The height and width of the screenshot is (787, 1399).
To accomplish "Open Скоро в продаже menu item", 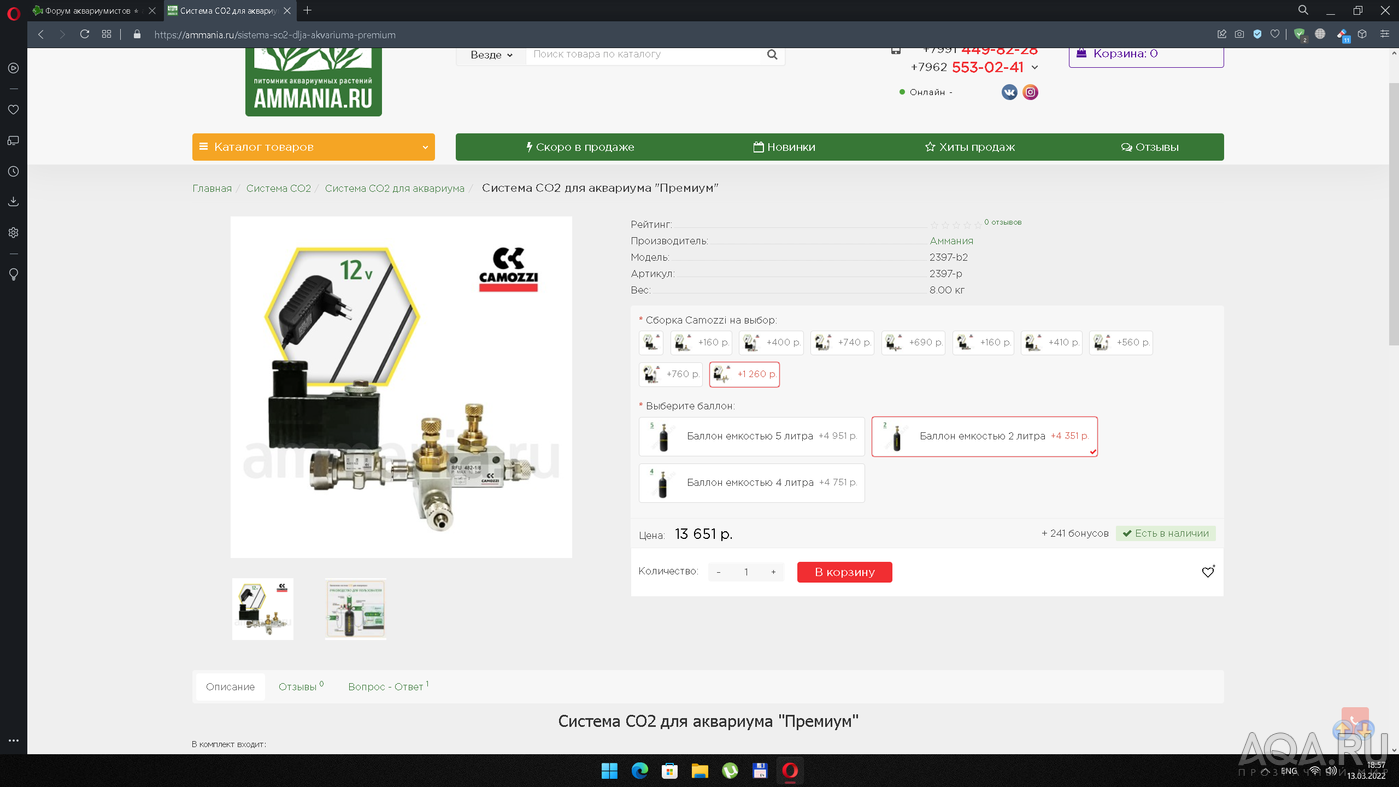I will point(580,147).
